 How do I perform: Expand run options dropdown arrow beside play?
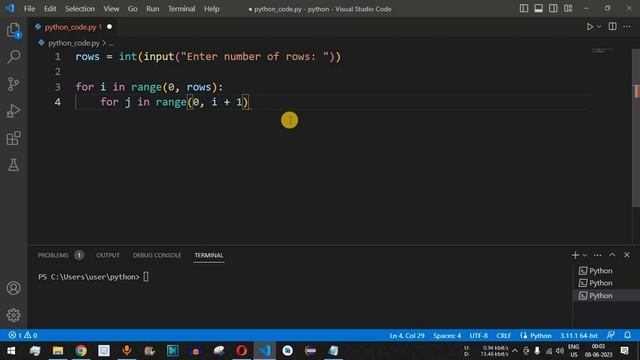[599, 27]
